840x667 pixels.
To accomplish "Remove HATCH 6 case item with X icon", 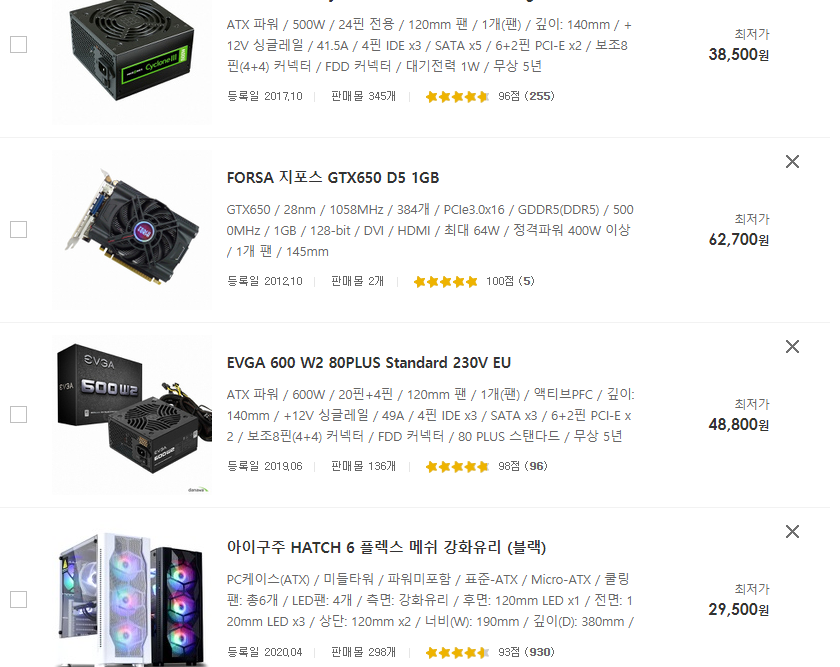I will coord(792,531).
